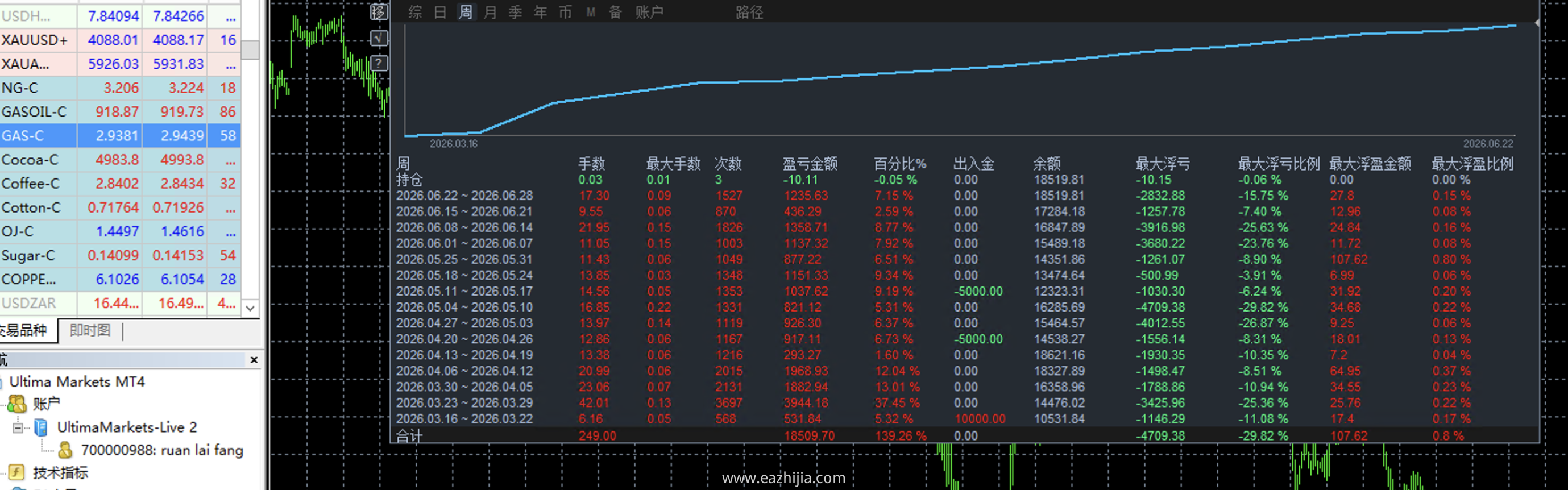Select the Cocoa-C symbol row
Screen dimensions: 1568x490
pyautogui.click(x=121, y=160)
